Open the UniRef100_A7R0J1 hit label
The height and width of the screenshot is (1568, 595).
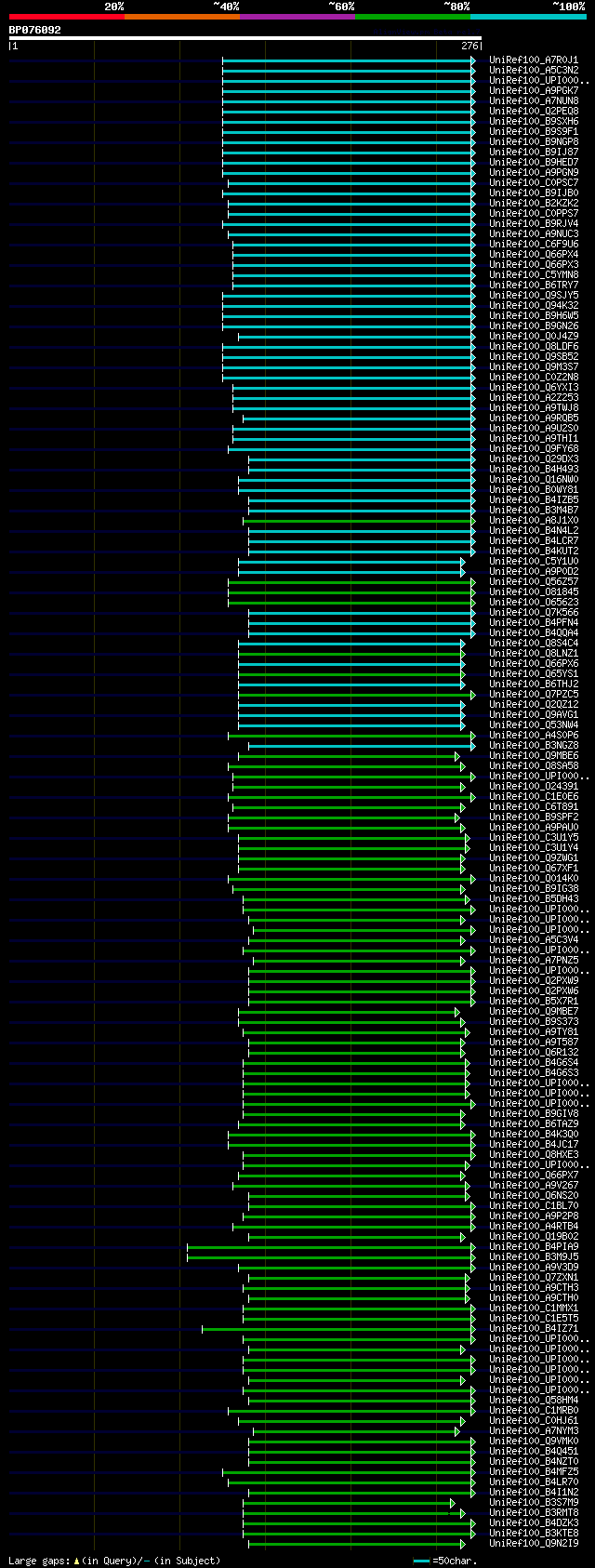[534, 60]
